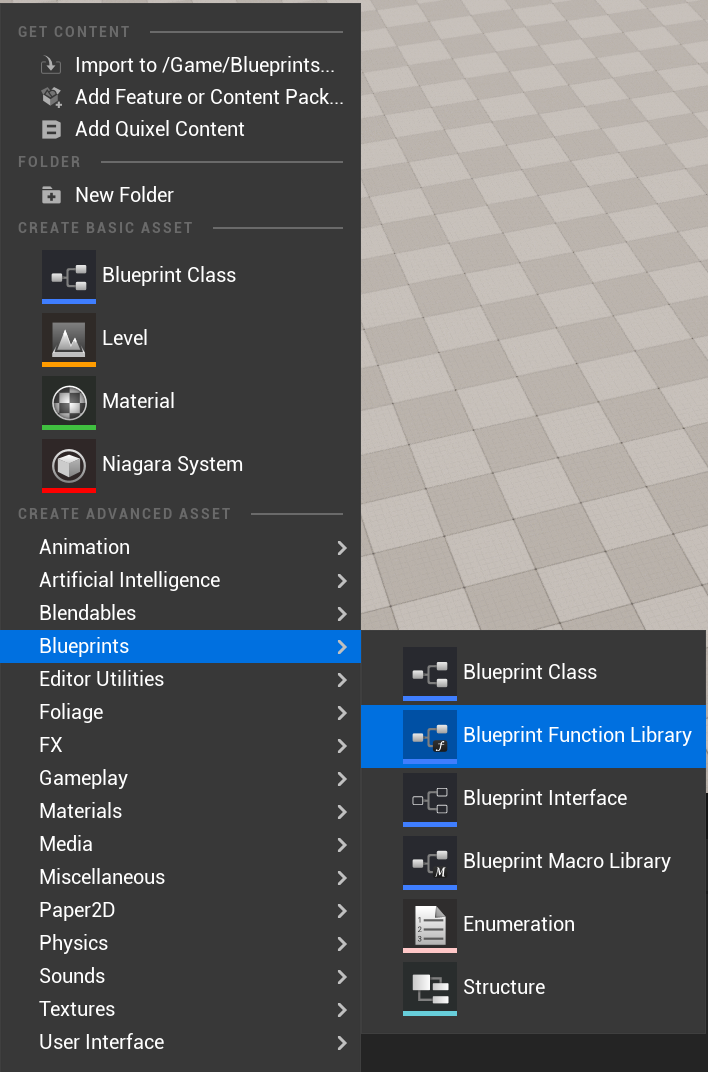Viewport: 708px width, 1072px height.
Task: Open the Blendables category
Action: (x=180, y=613)
